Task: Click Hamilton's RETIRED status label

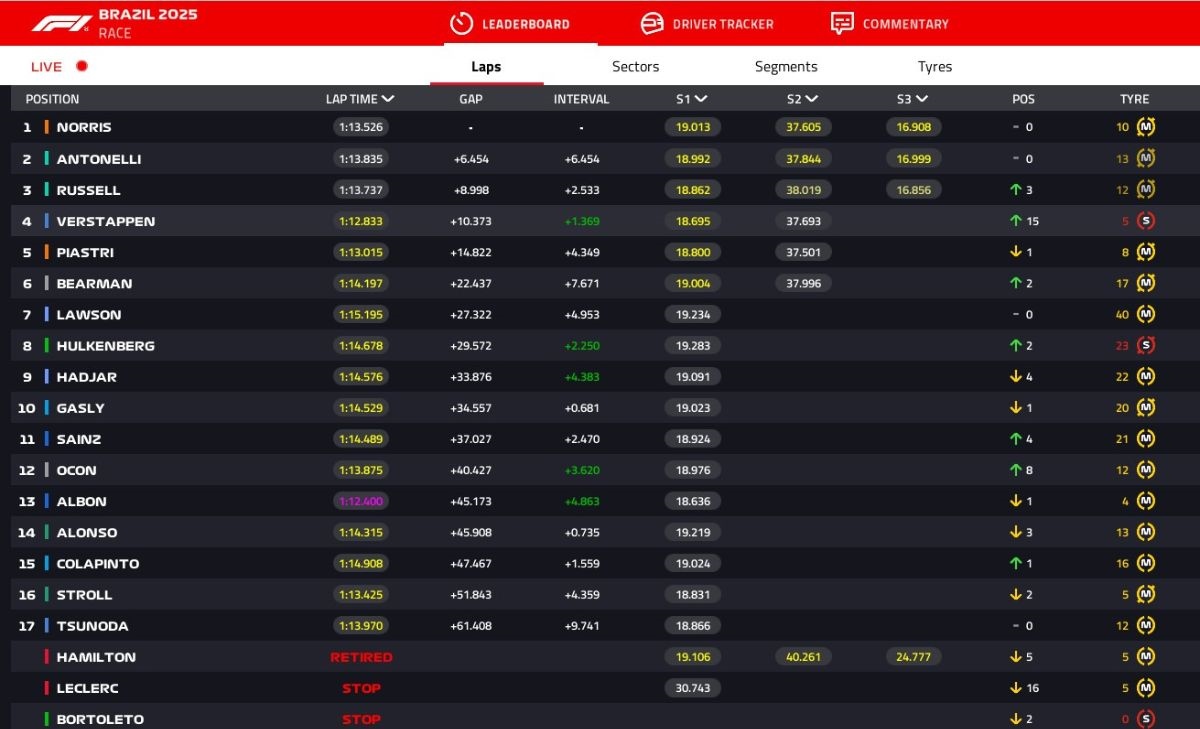Action: [x=361, y=657]
